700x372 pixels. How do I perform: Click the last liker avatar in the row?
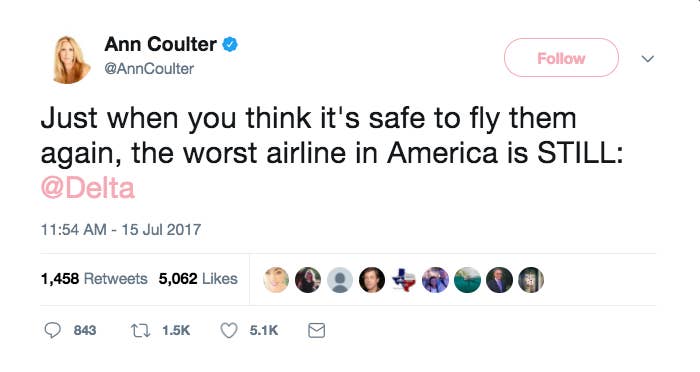[x=531, y=280]
